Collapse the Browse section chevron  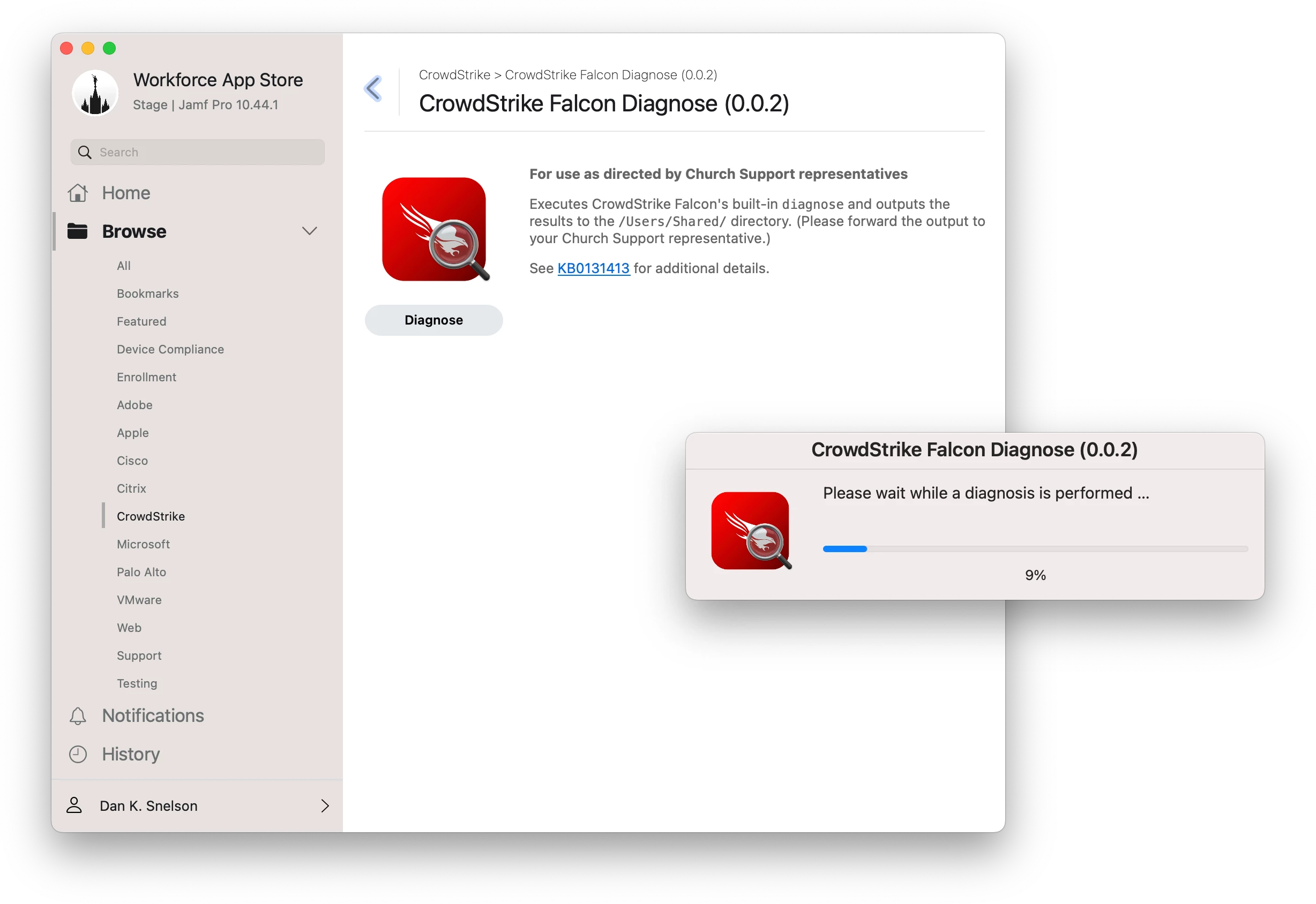pos(310,231)
